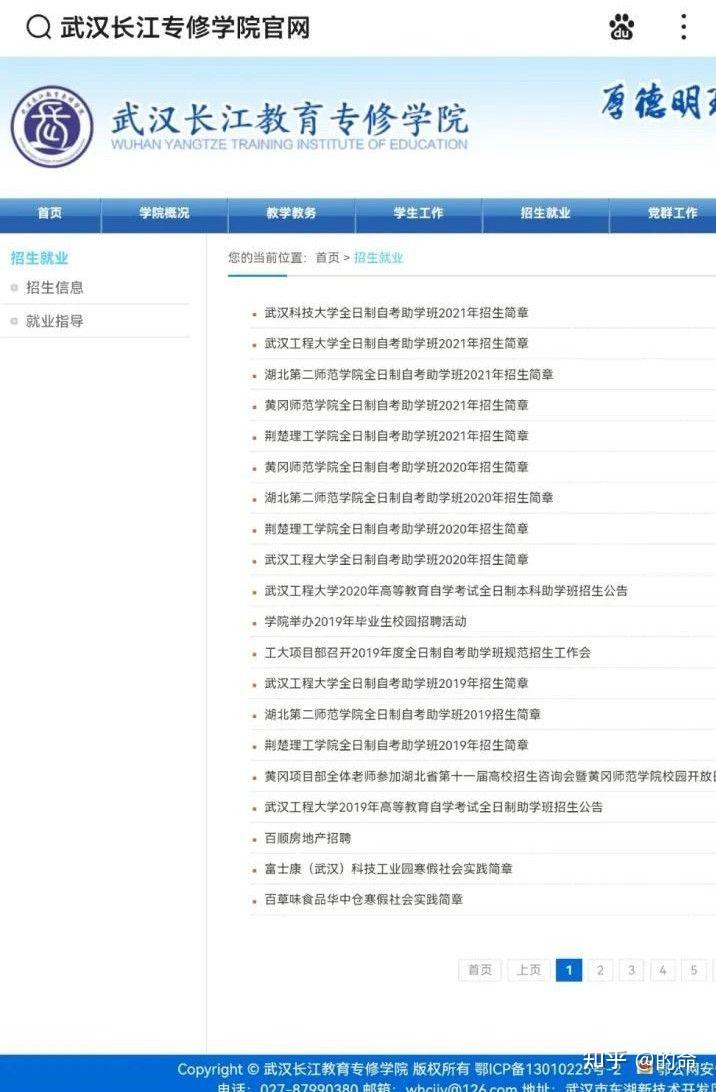Open the 首页 navigation menu item
The width and height of the screenshot is (716, 1092).
(x=50, y=213)
